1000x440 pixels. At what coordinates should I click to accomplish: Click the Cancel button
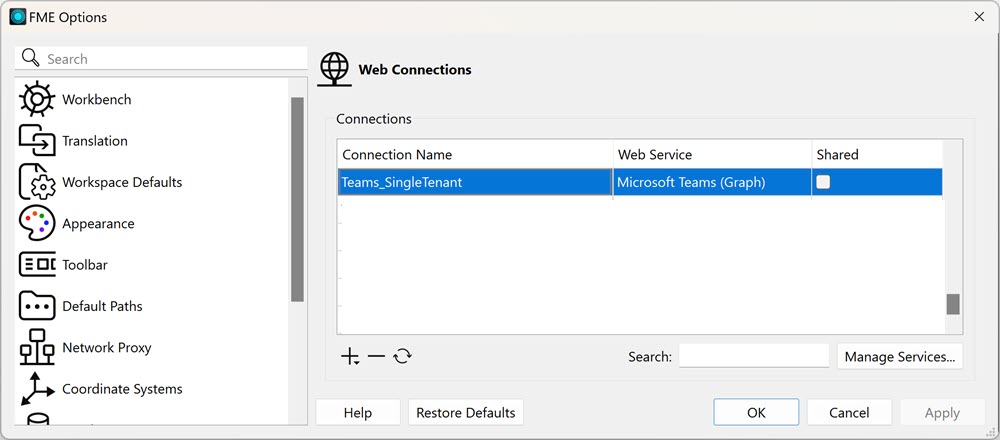coord(849,413)
